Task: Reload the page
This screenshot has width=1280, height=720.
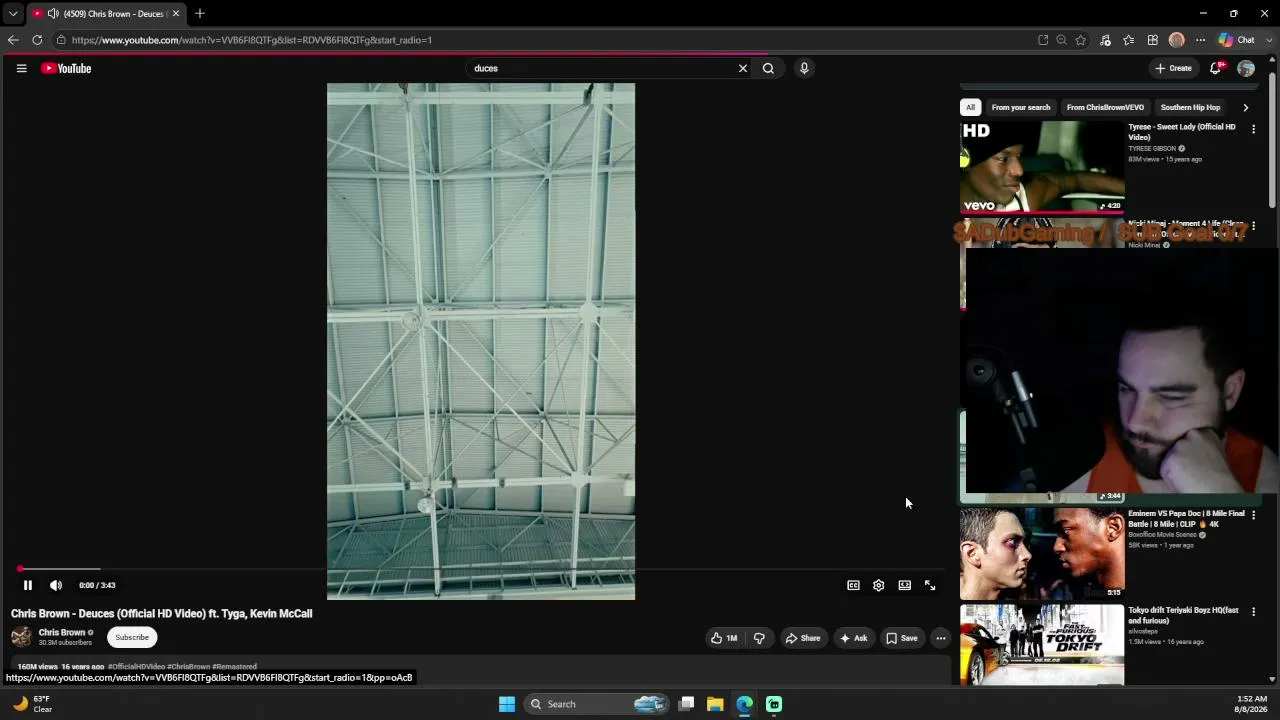Action: [37, 40]
